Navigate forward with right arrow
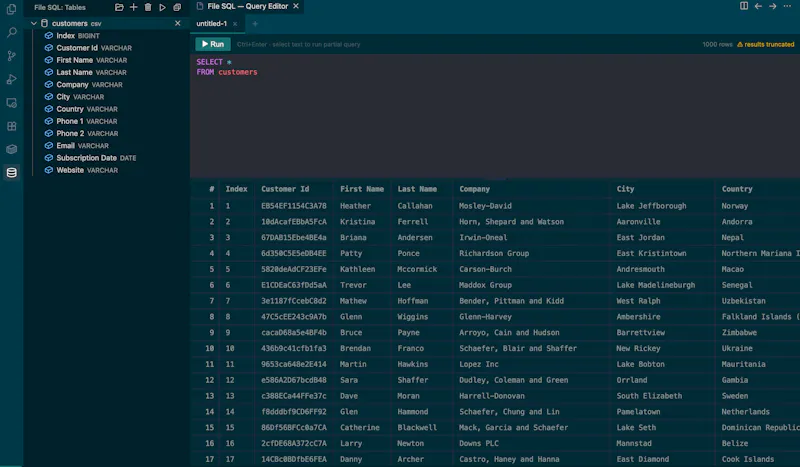 [x=772, y=6]
